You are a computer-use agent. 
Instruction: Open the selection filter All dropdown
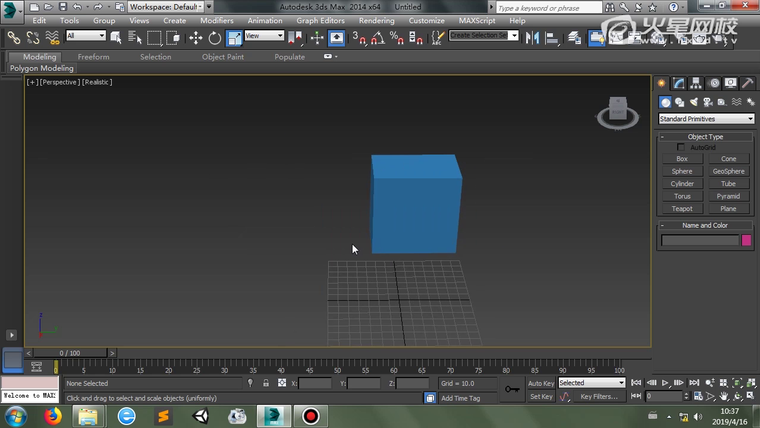tap(86, 36)
